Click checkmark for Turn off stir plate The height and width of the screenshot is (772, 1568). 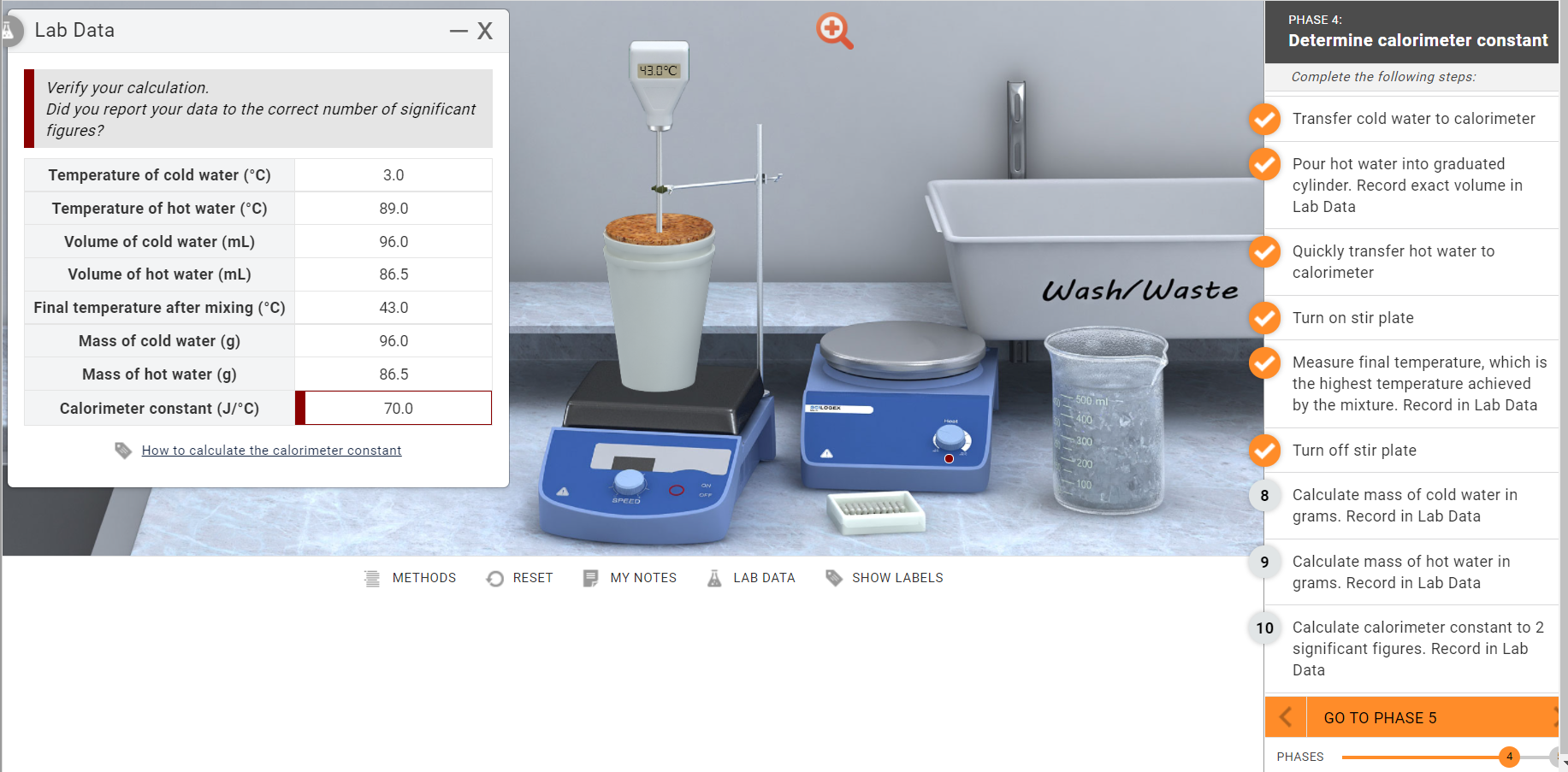pyautogui.click(x=1264, y=451)
